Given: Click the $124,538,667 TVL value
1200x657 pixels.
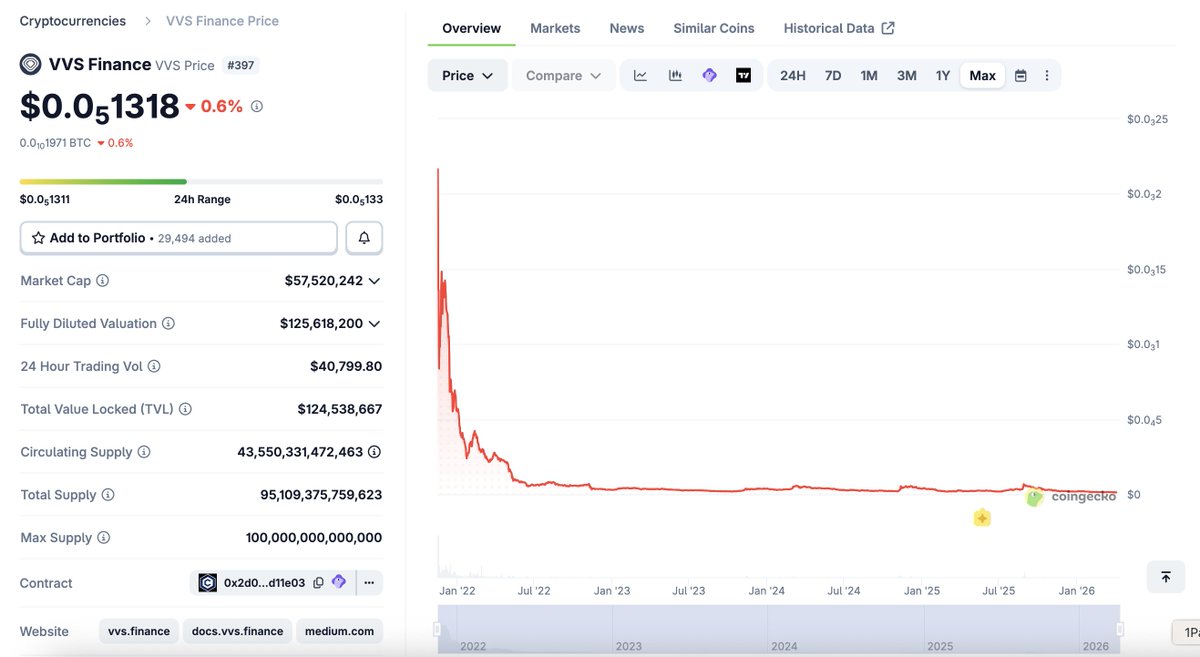Looking at the screenshot, I should (x=340, y=409).
